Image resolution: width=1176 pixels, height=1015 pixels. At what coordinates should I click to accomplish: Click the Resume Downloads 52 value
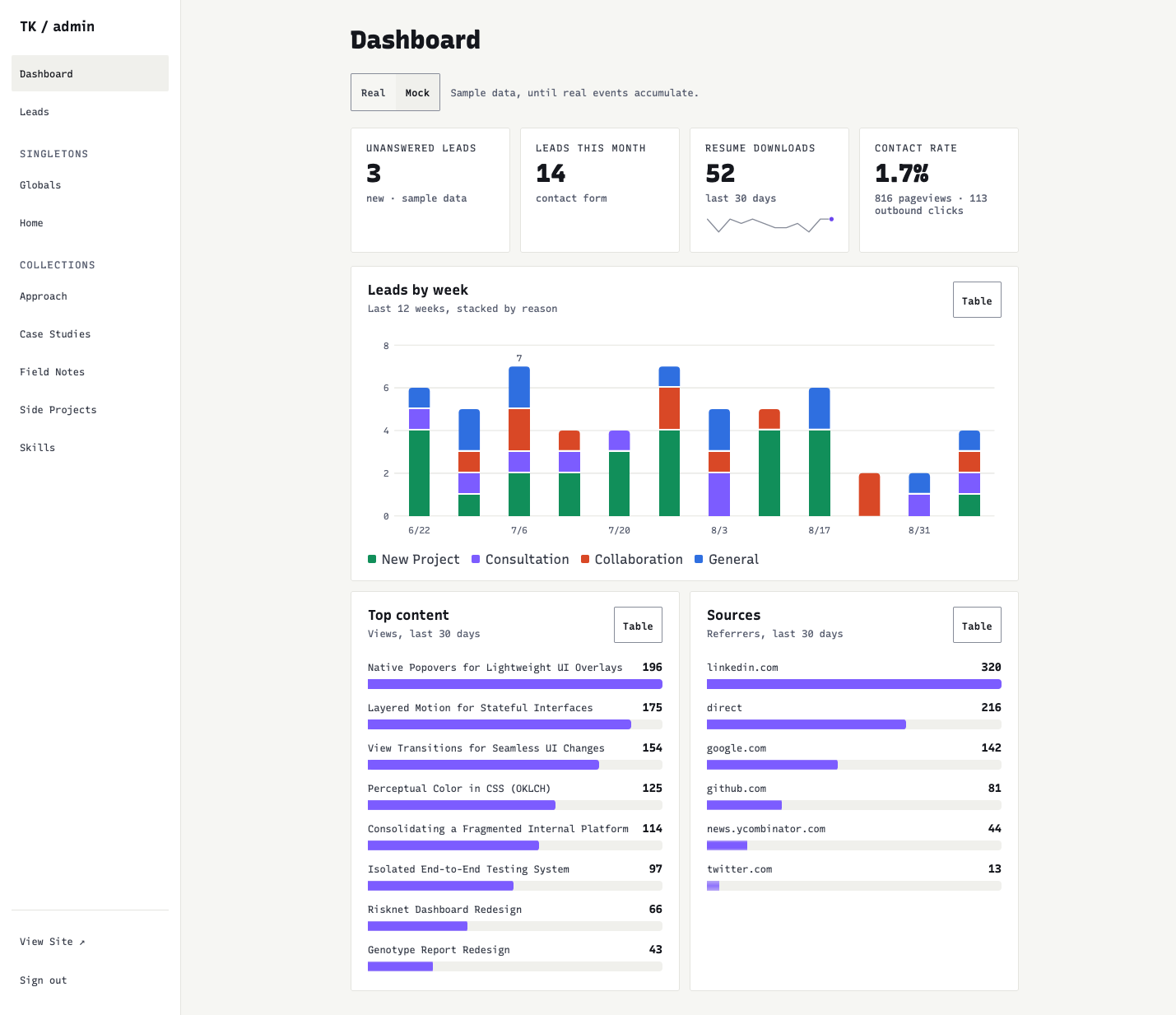click(720, 174)
